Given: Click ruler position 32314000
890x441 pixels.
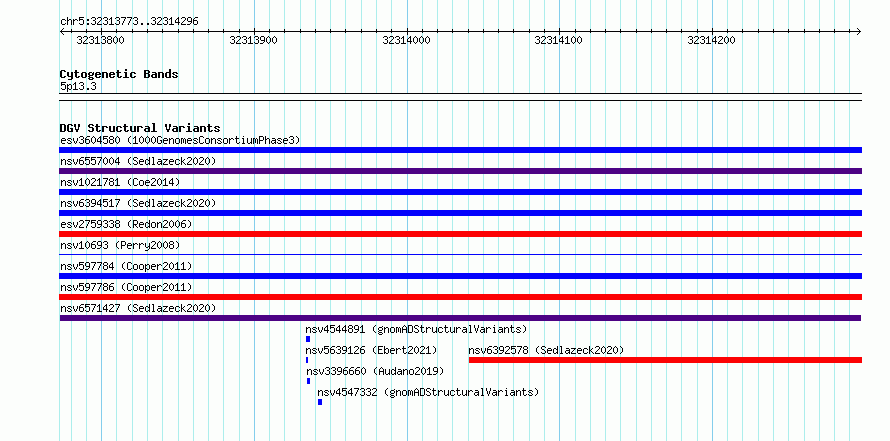Looking at the screenshot, I should (x=406, y=40).
